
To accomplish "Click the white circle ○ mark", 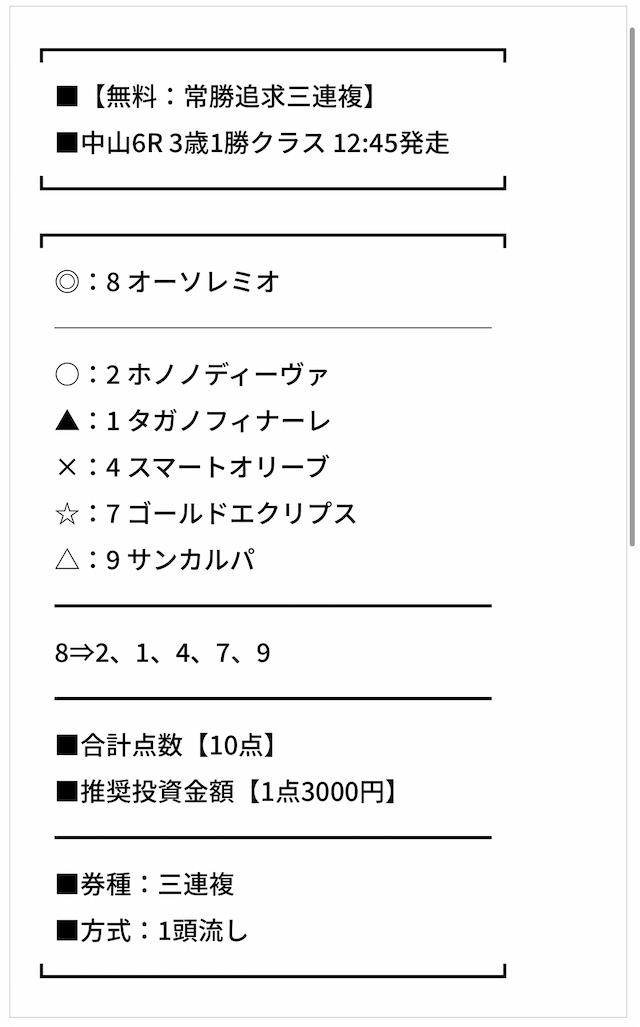I will (x=67, y=375).
